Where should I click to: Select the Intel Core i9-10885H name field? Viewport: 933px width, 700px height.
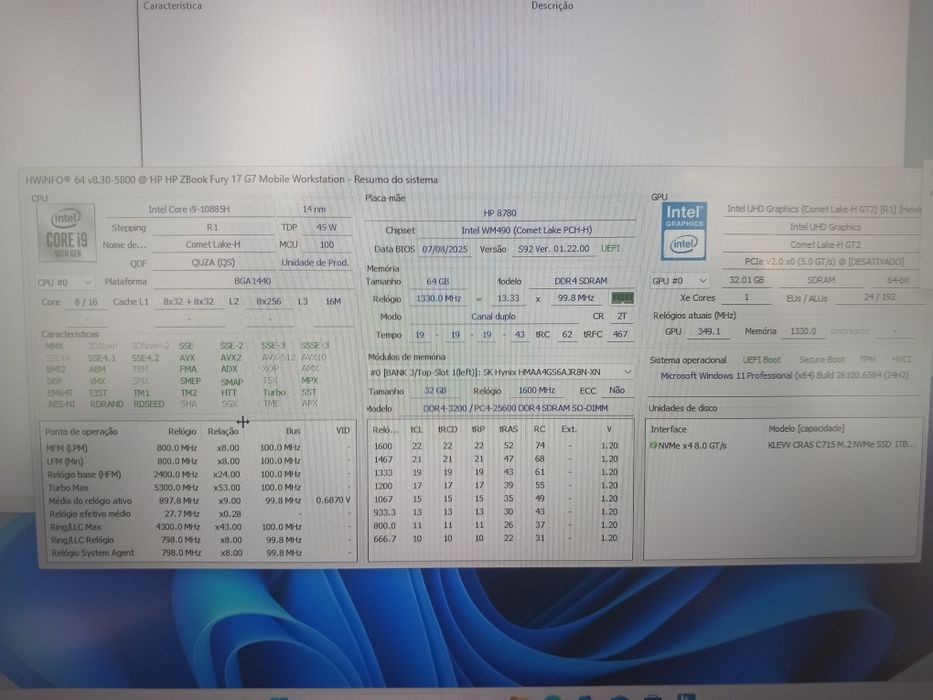189,210
